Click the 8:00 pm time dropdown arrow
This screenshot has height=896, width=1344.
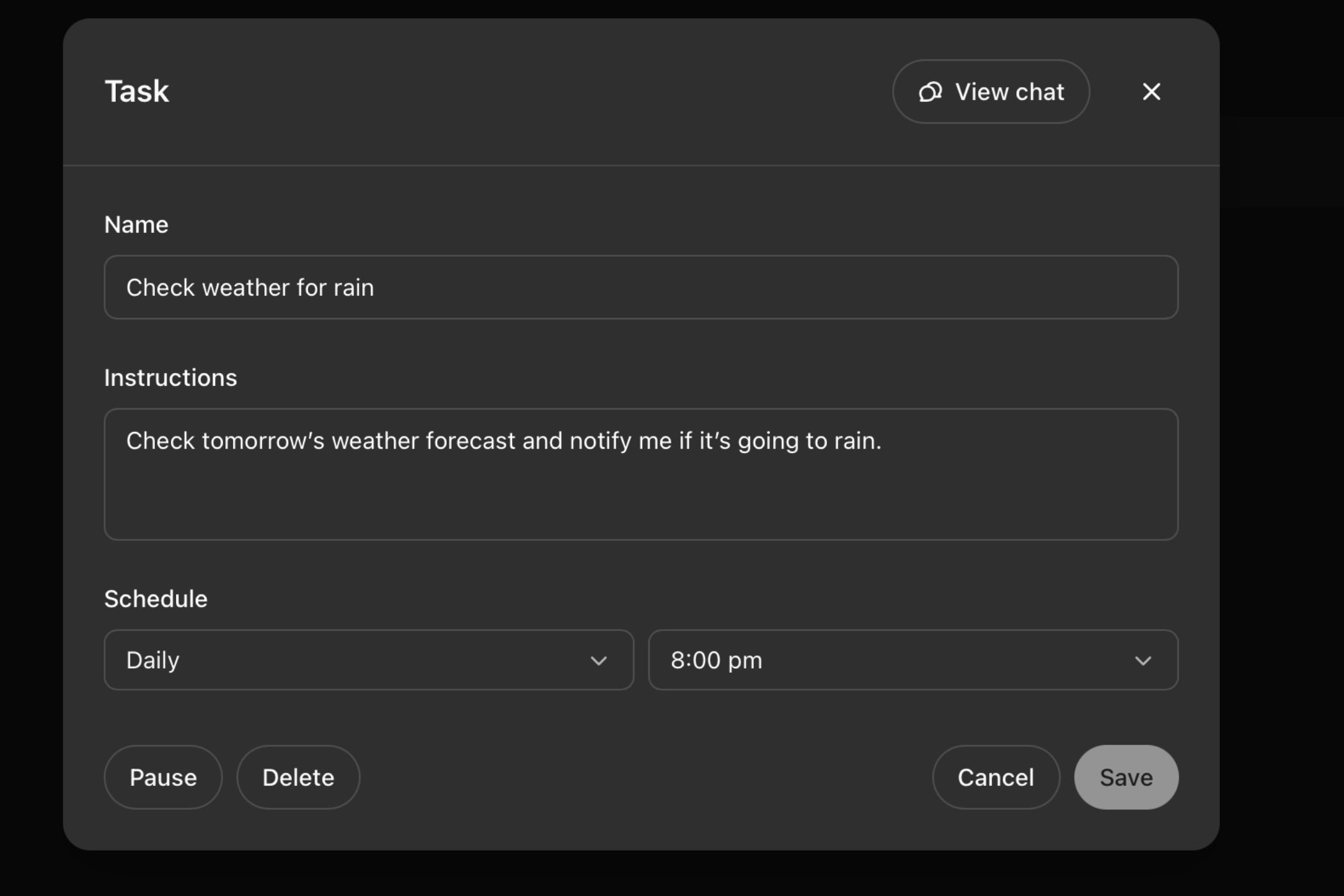click(x=1143, y=660)
